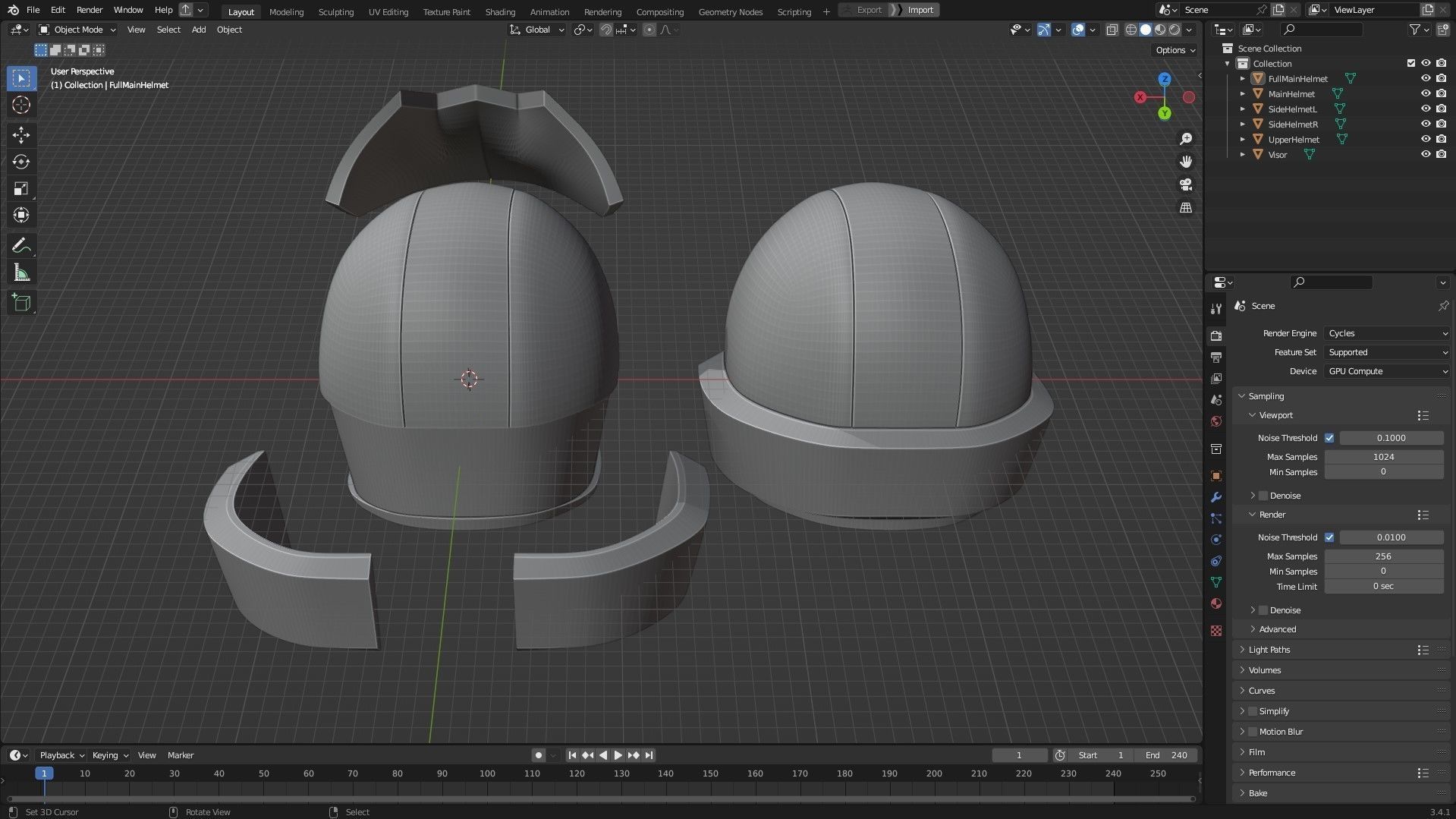Open the Scene properties tab

[1216, 399]
